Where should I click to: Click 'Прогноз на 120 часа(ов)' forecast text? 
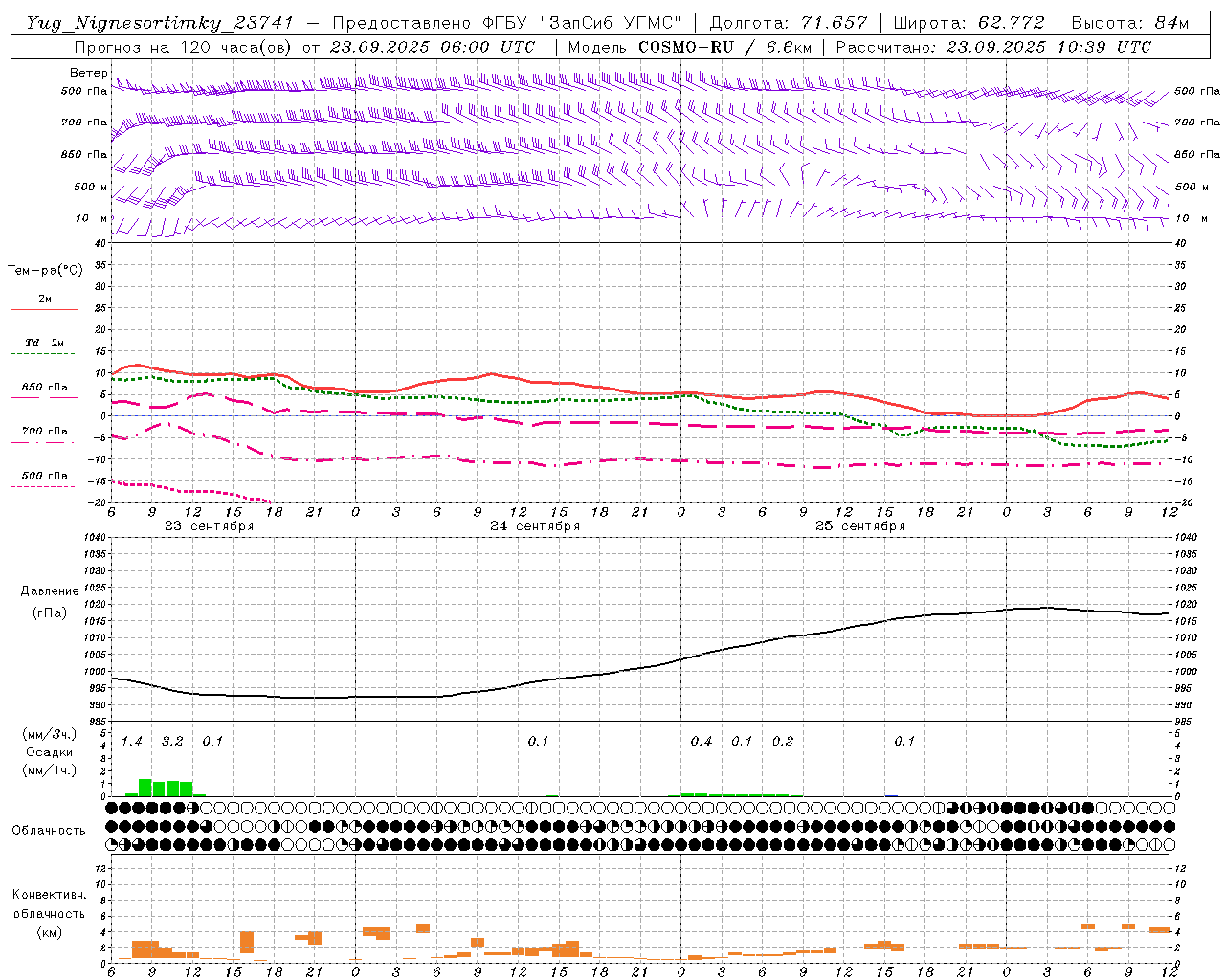(184, 47)
